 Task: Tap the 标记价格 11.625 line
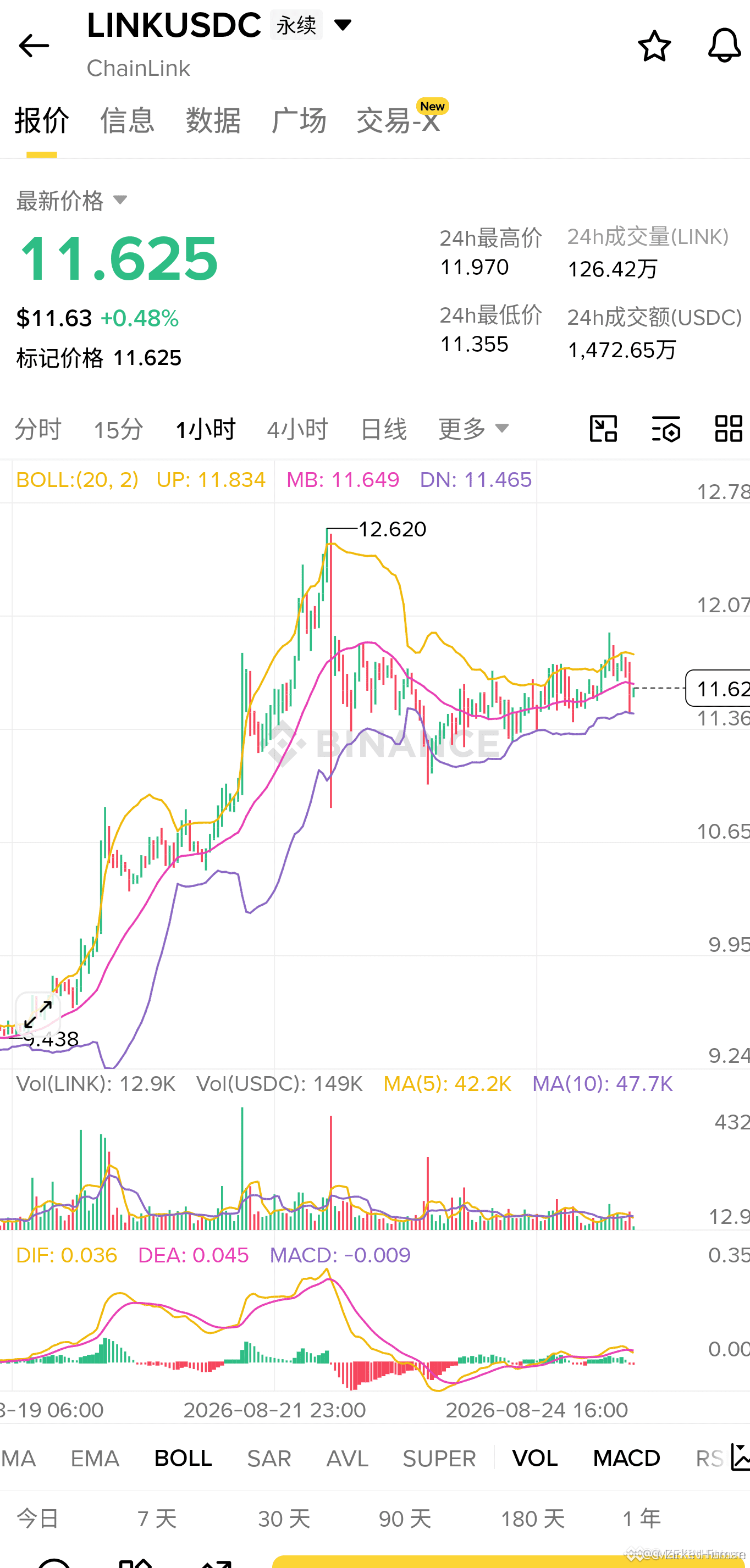coord(98,358)
